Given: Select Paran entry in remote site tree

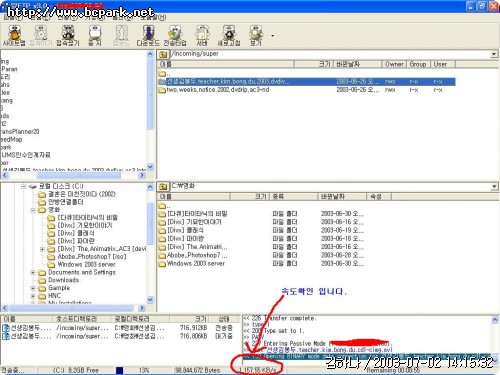Looking at the screenshot, I should click(9, 69).
